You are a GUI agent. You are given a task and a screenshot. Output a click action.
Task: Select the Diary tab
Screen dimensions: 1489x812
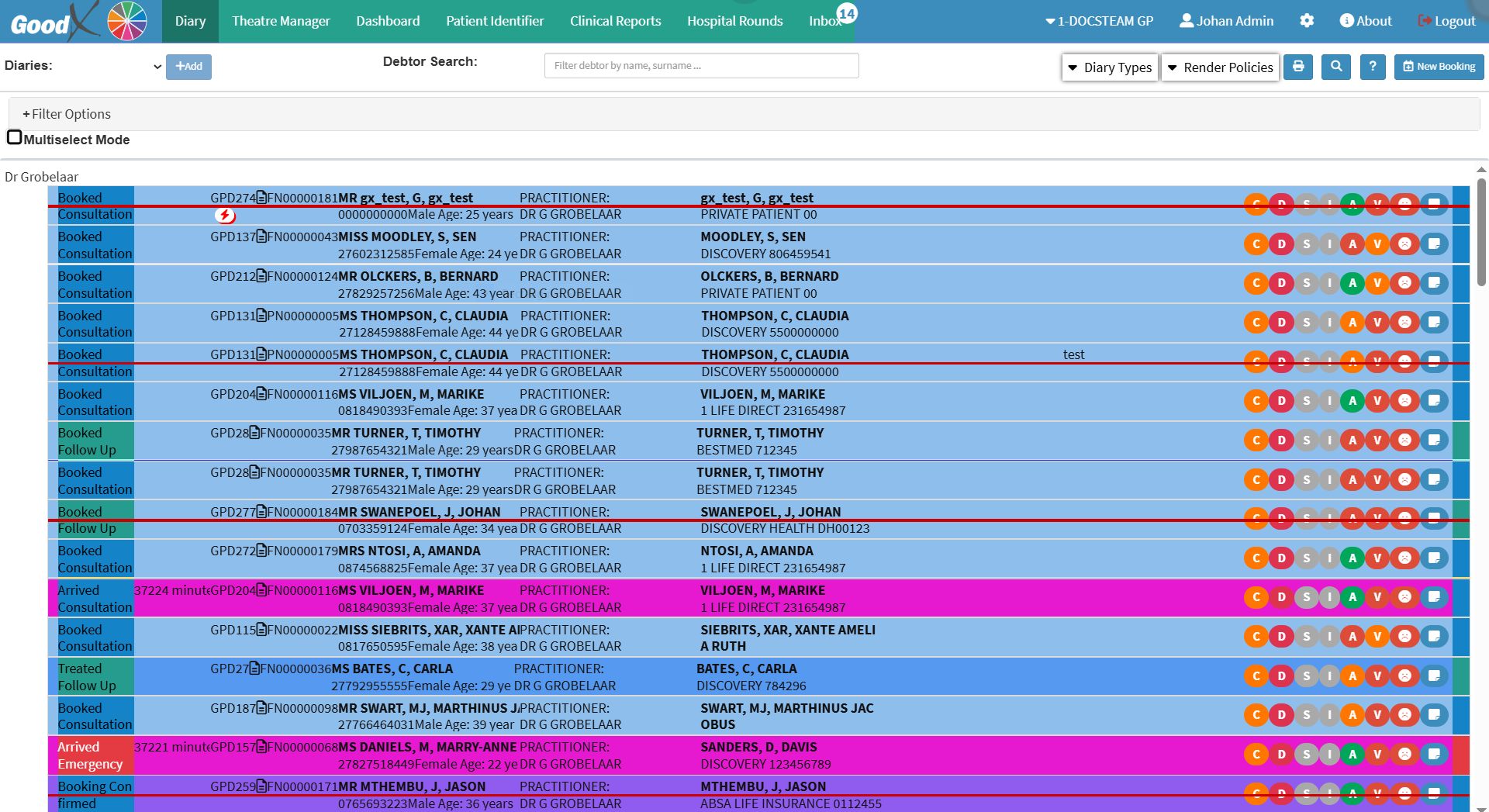point(190,21)
